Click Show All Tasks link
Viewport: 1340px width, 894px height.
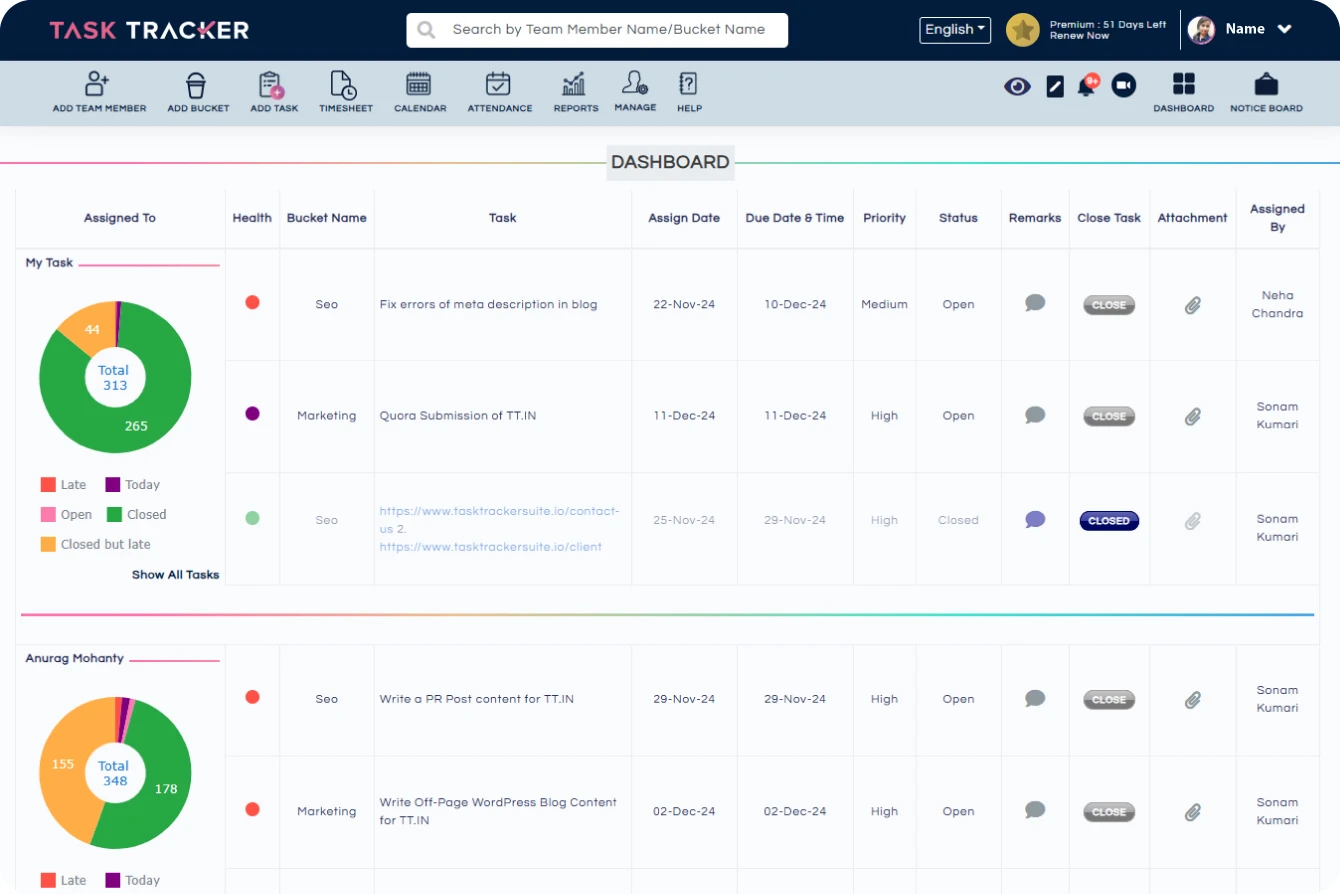[x=175, y=575]
